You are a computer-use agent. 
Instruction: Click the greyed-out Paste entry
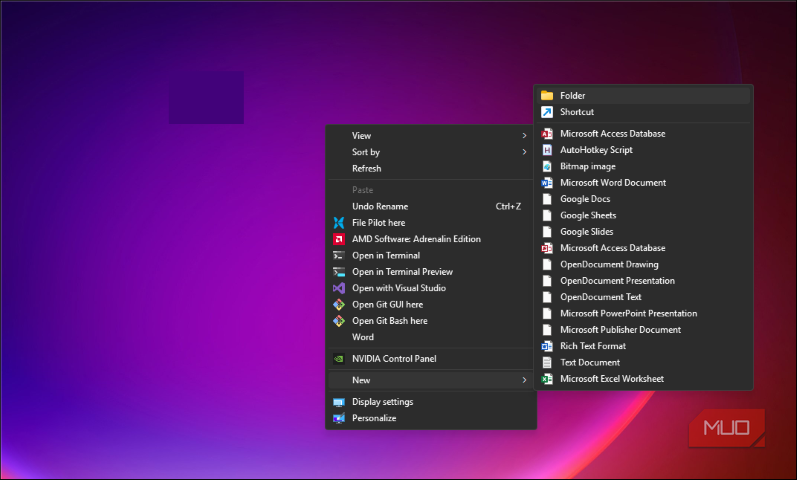click(431, 190)
